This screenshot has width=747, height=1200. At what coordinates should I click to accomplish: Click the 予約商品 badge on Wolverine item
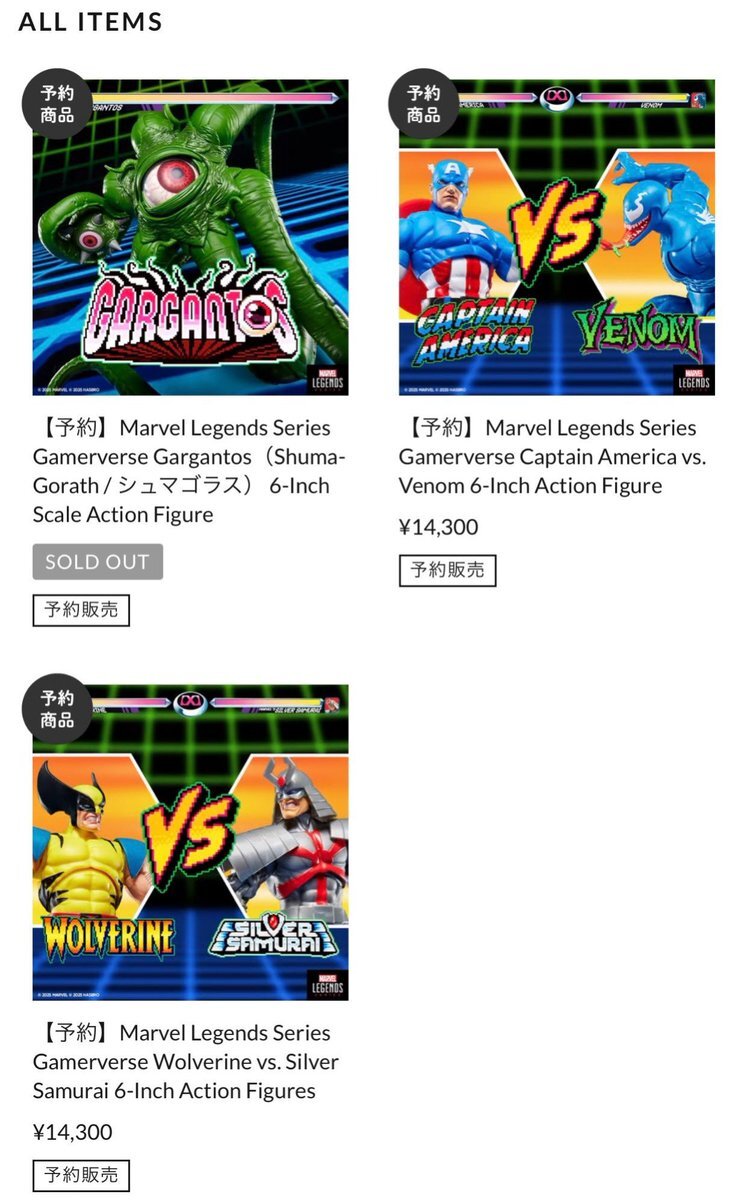pos(57,709)
